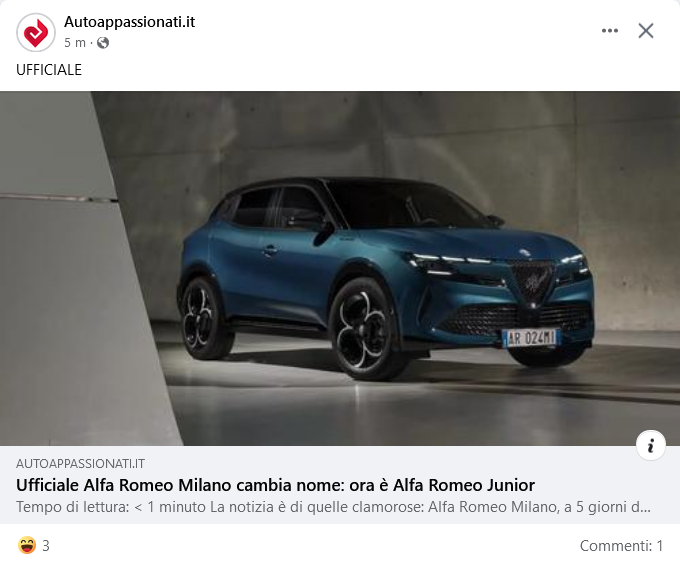Click the '5 m' post timestamp
Image resolution: width=680 pixels, height=563 pixels.
pyautogui.click(x=75, y=43)
